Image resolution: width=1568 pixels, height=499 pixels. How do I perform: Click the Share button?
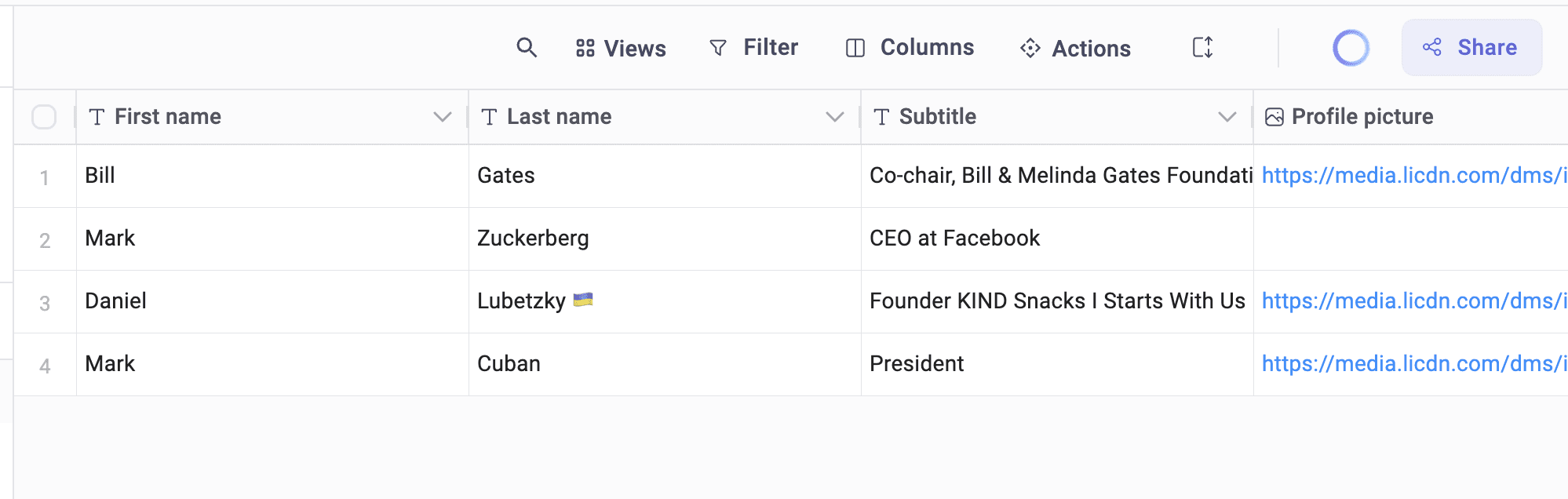[1471, 48]
